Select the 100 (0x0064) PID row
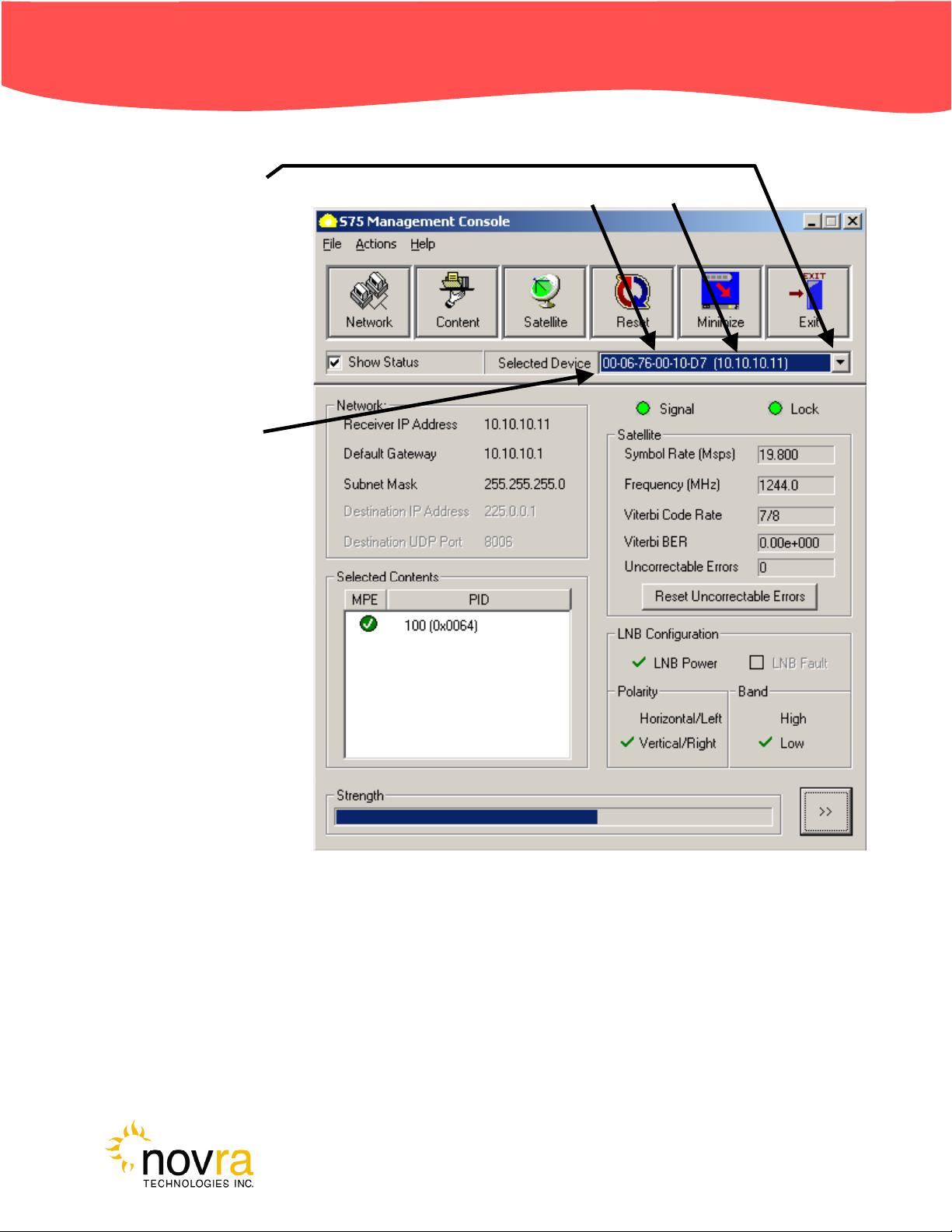Screen dimensions: 952x1232 coord(441,625)
